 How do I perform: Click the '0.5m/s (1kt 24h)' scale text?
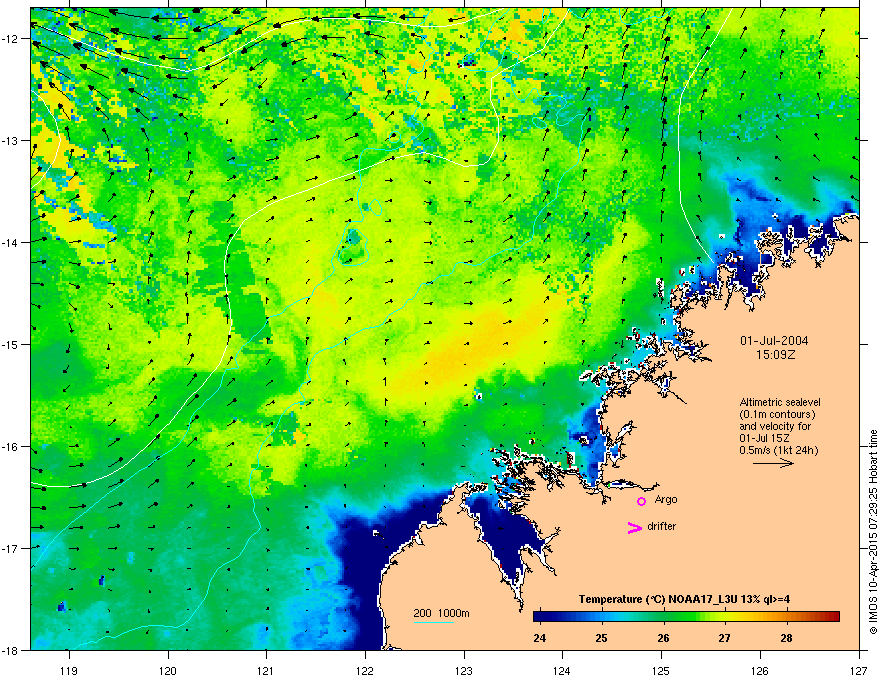778,450
